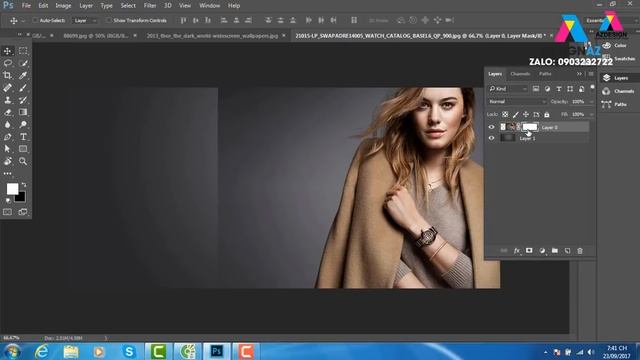
Task: Switch to the Channels tab
Action: (x=520, y=74)
